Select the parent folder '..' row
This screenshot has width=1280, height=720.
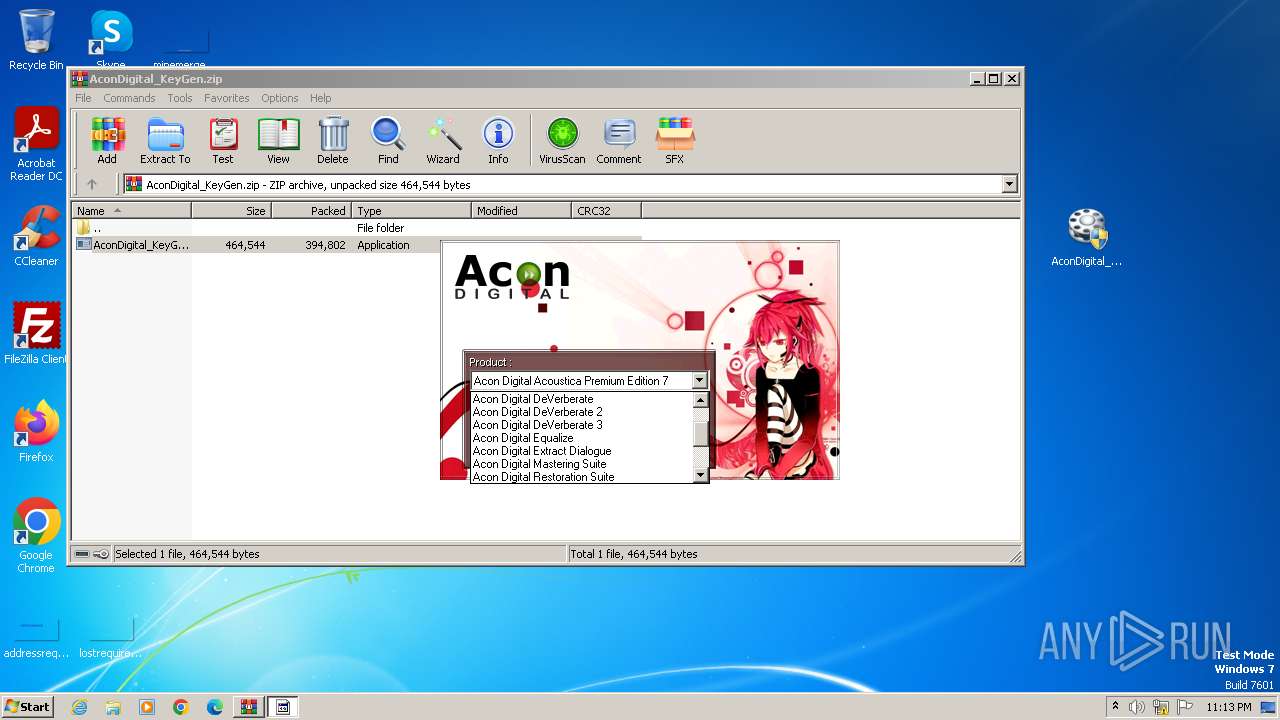357,228
